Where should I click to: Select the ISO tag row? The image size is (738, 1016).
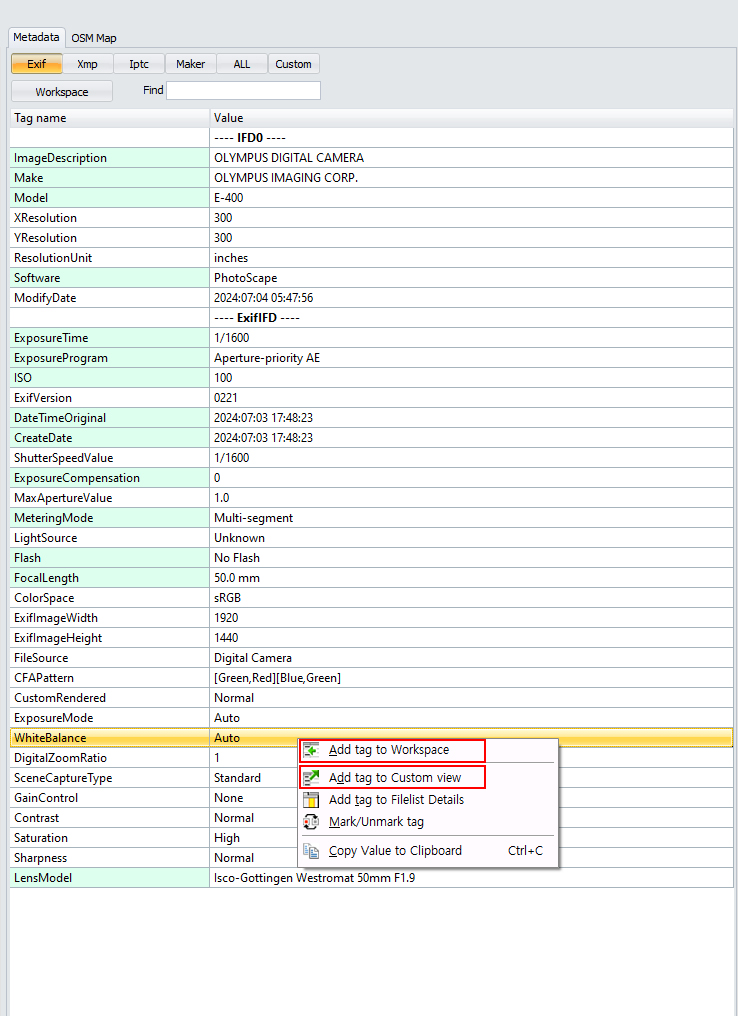point(372,378)
